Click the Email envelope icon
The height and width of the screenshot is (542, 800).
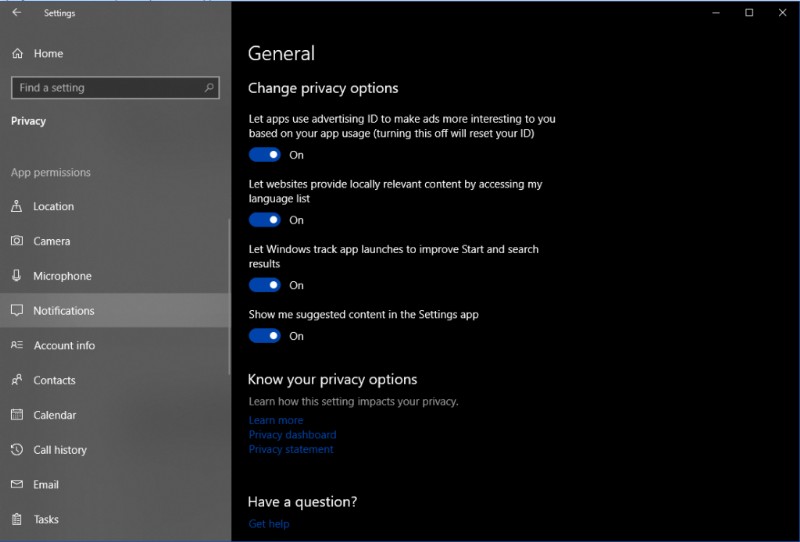[x=17, y=484]
